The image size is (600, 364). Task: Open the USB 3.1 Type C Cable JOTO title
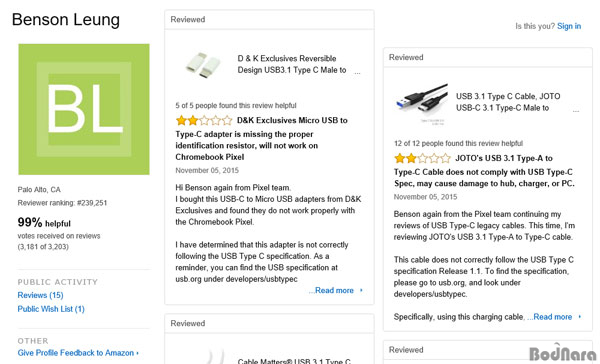pos(508,102)
